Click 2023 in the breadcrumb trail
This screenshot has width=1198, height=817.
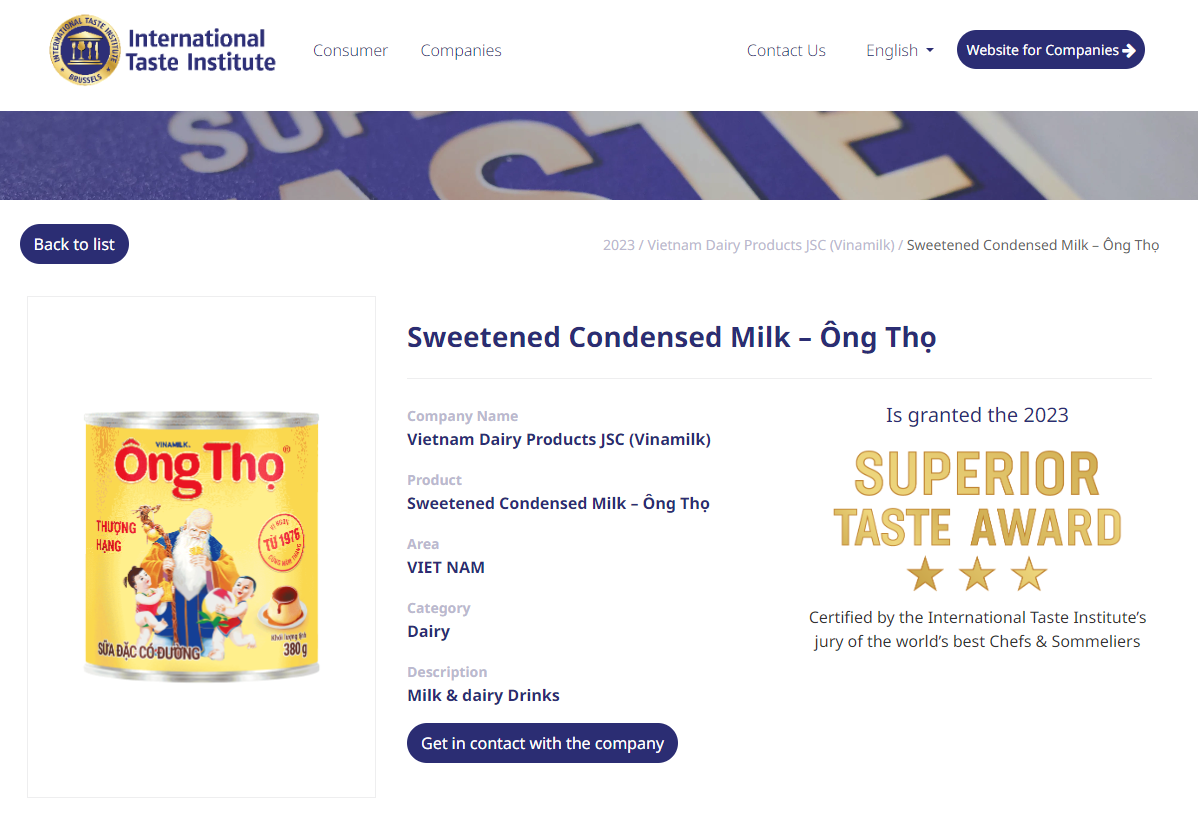coord(618,244)
